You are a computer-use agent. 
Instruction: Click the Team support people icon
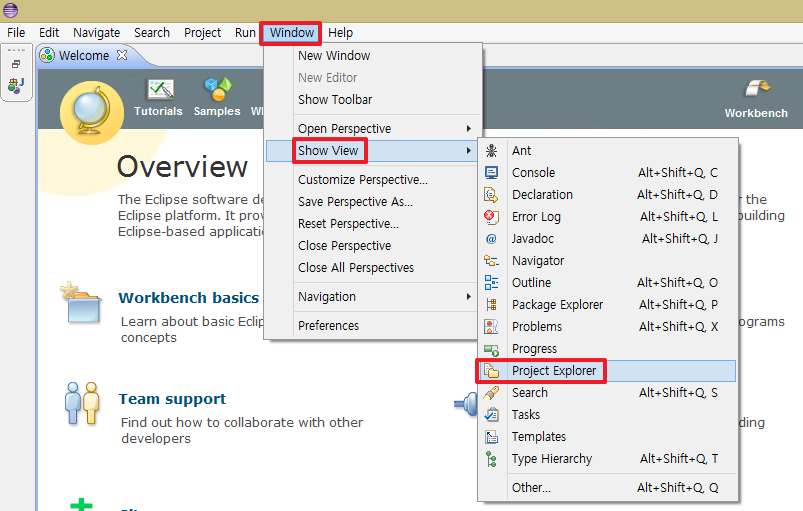[82, 404]
